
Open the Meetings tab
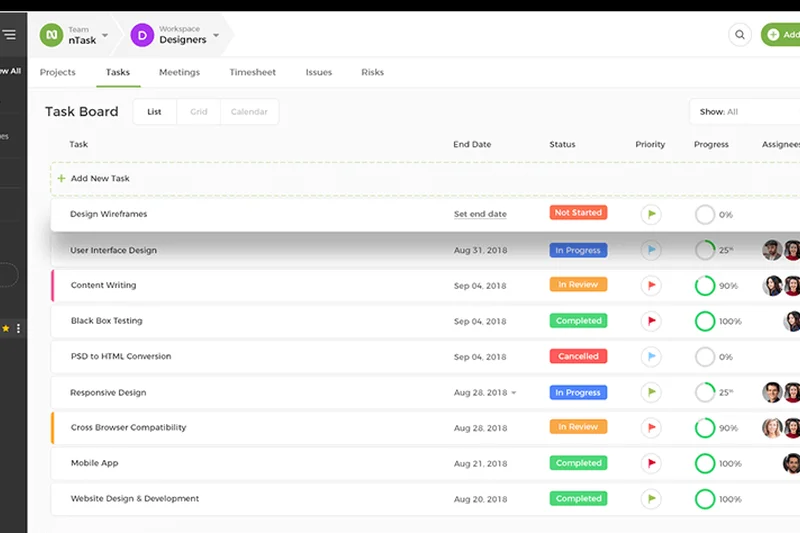[180, 72]
